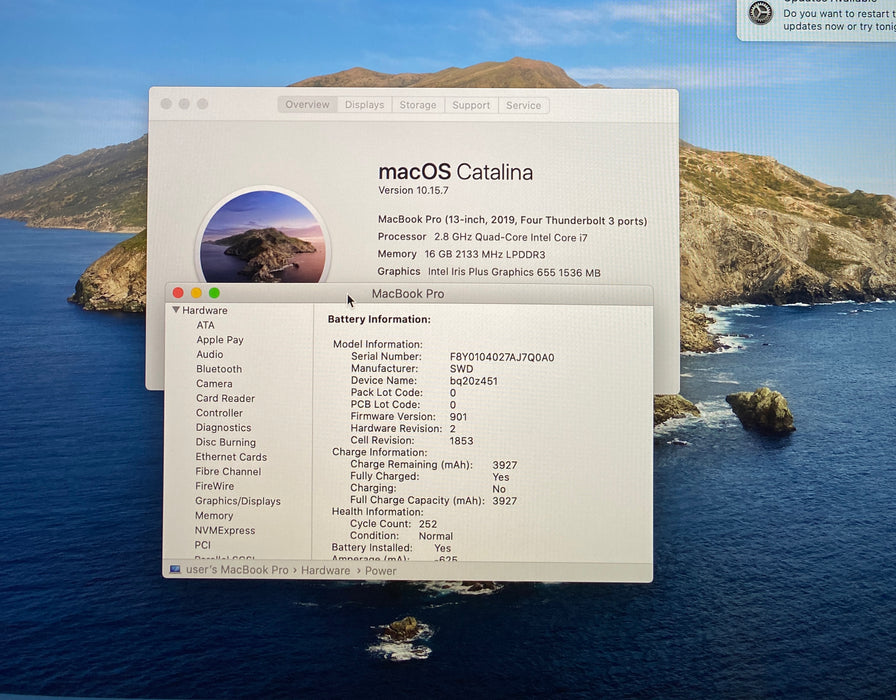Click Power in the bottom path bar
Image resolution: width=896 pixels, height=700 pixels.
381,571
